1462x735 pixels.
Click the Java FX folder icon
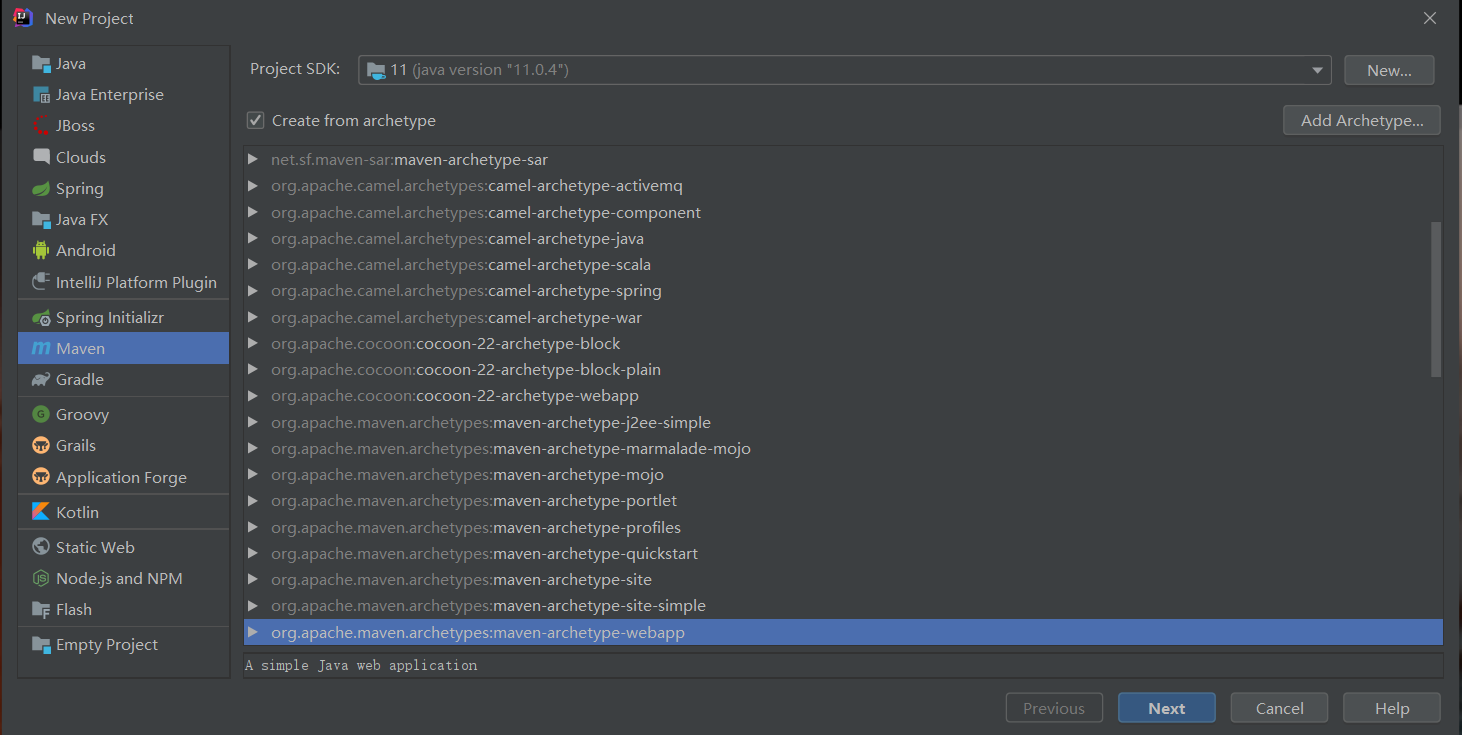point(41,220)
